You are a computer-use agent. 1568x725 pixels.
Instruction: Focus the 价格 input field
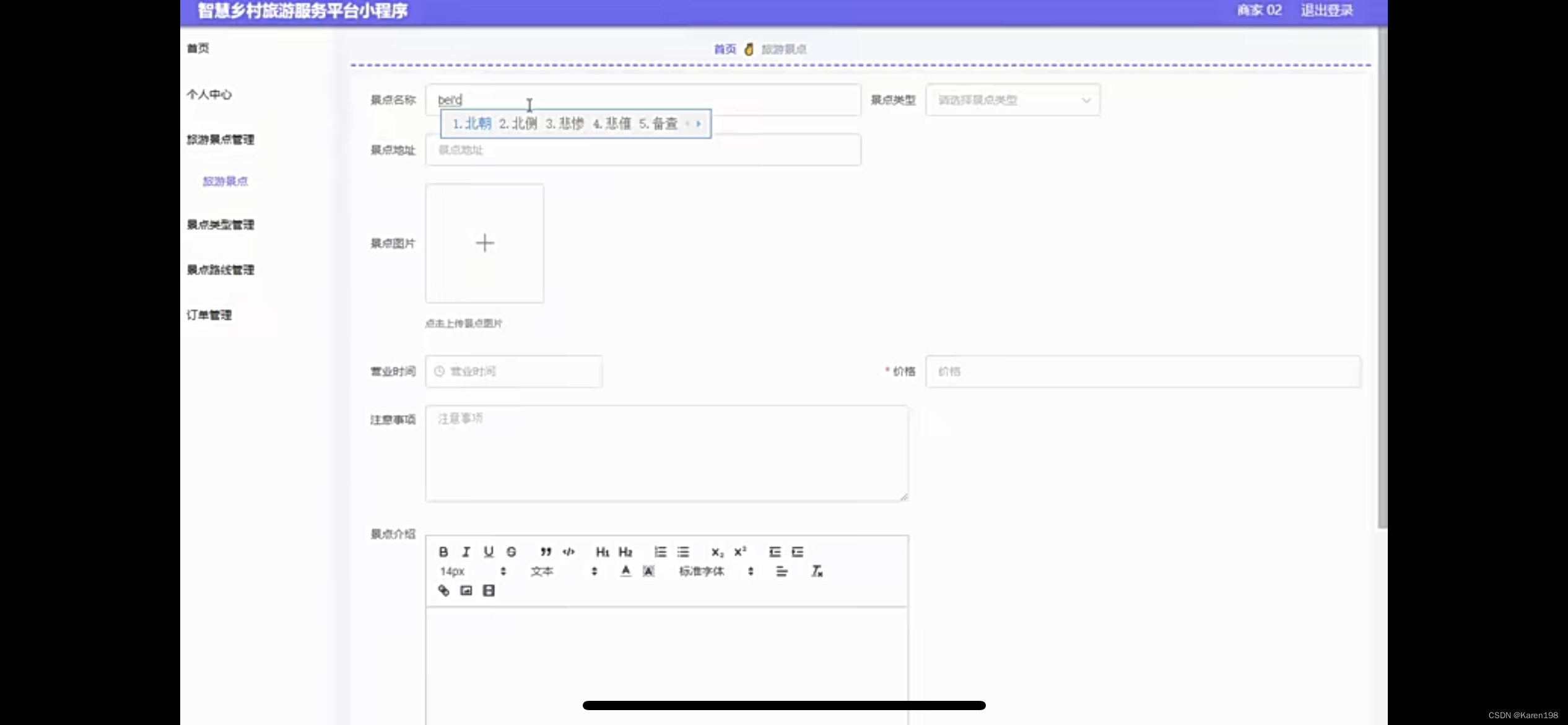1143,371
